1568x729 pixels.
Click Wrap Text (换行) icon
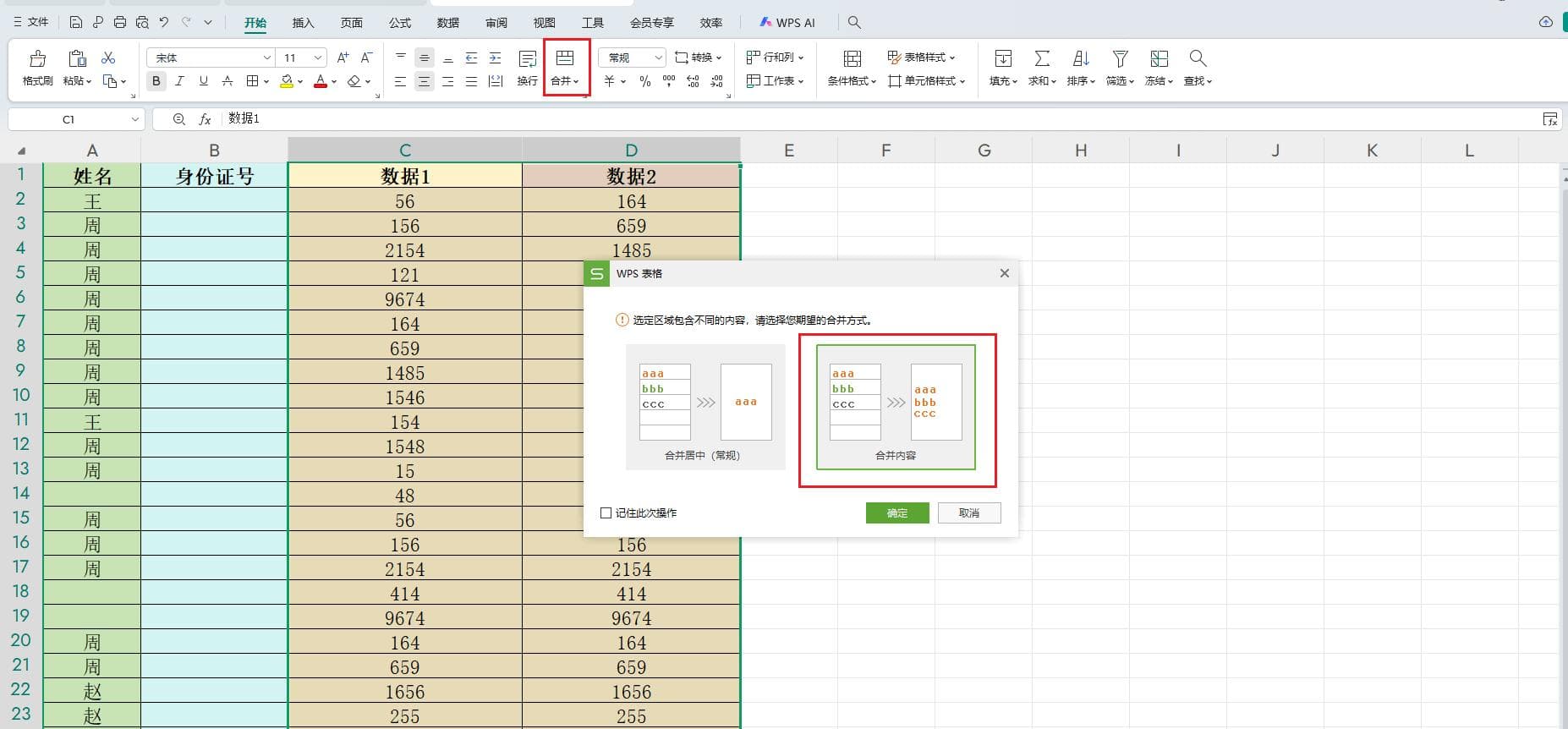click(528, 58)
